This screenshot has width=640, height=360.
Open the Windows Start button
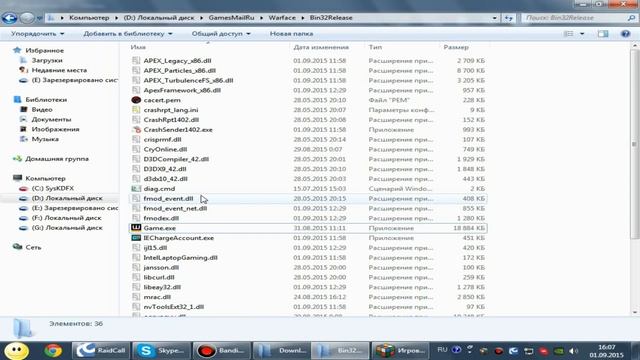[16, 351]
